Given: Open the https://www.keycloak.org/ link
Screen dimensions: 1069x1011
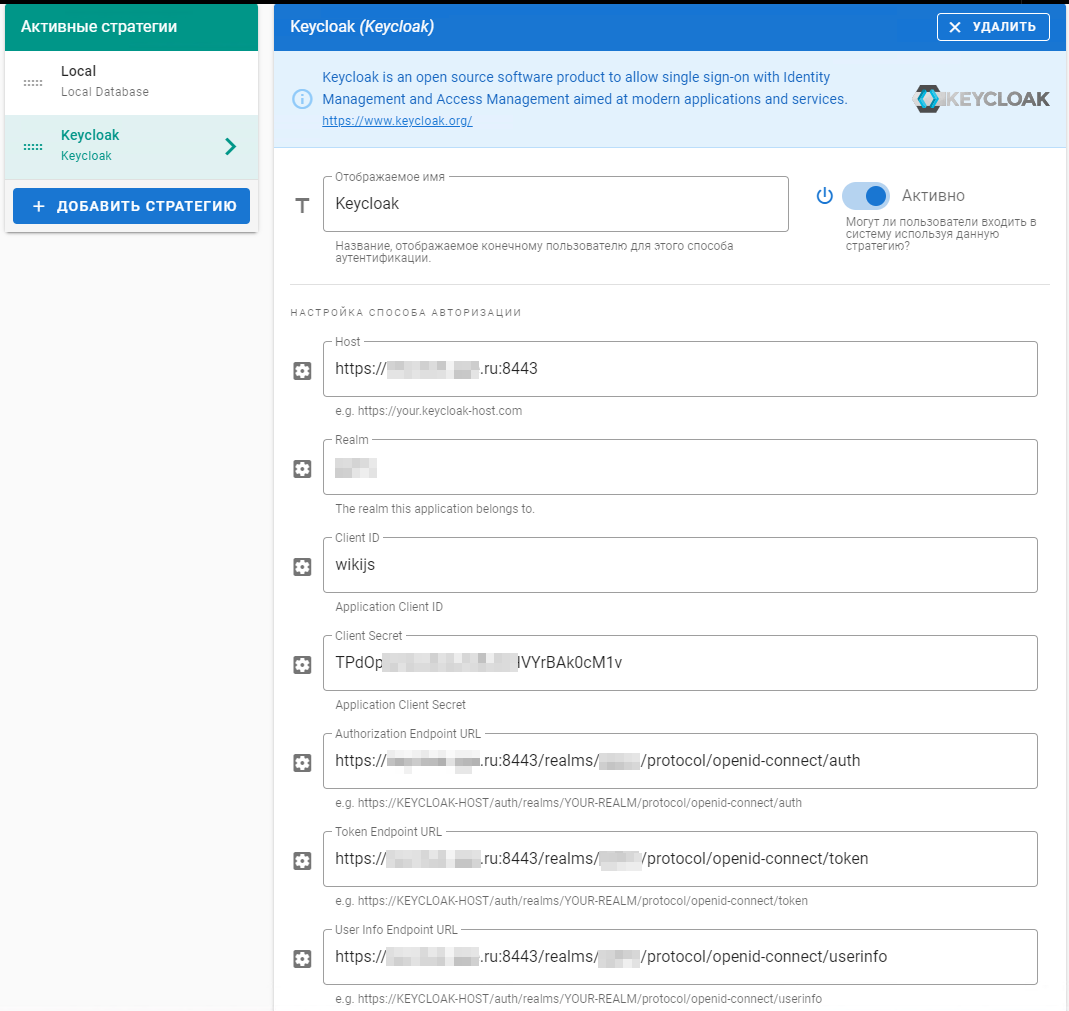Looking at the screenshot, I should click(397, 121).
